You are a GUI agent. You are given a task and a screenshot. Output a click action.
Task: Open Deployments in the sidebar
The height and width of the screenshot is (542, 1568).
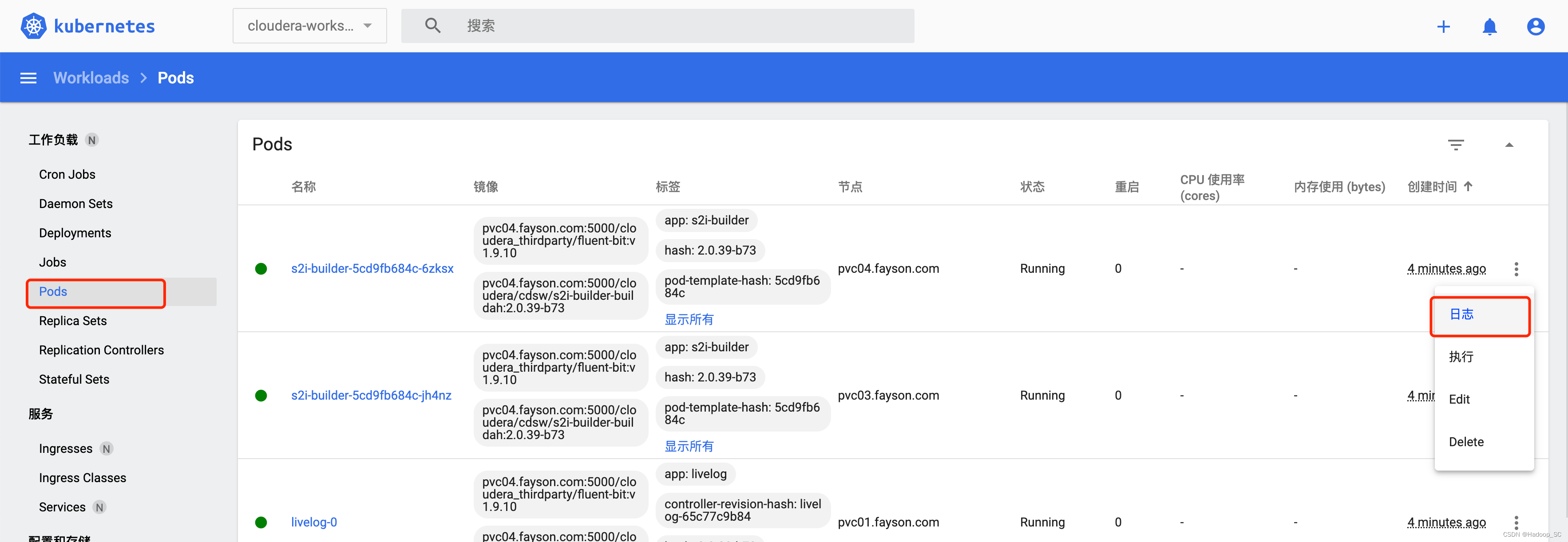point(75,233)
